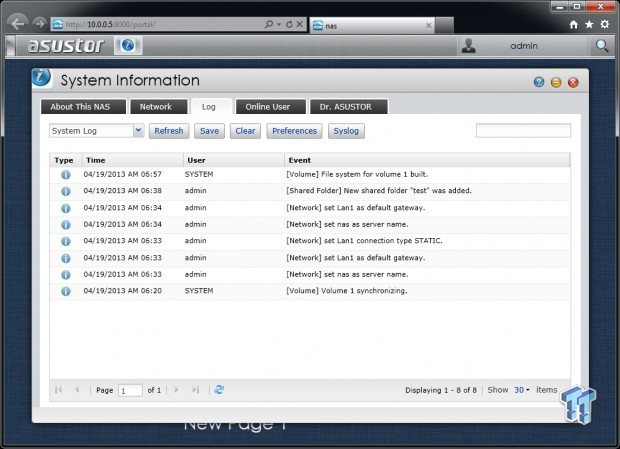The image size is (620, 449).
Task: Click the browser forward arrow button
Action: [39, 24]
